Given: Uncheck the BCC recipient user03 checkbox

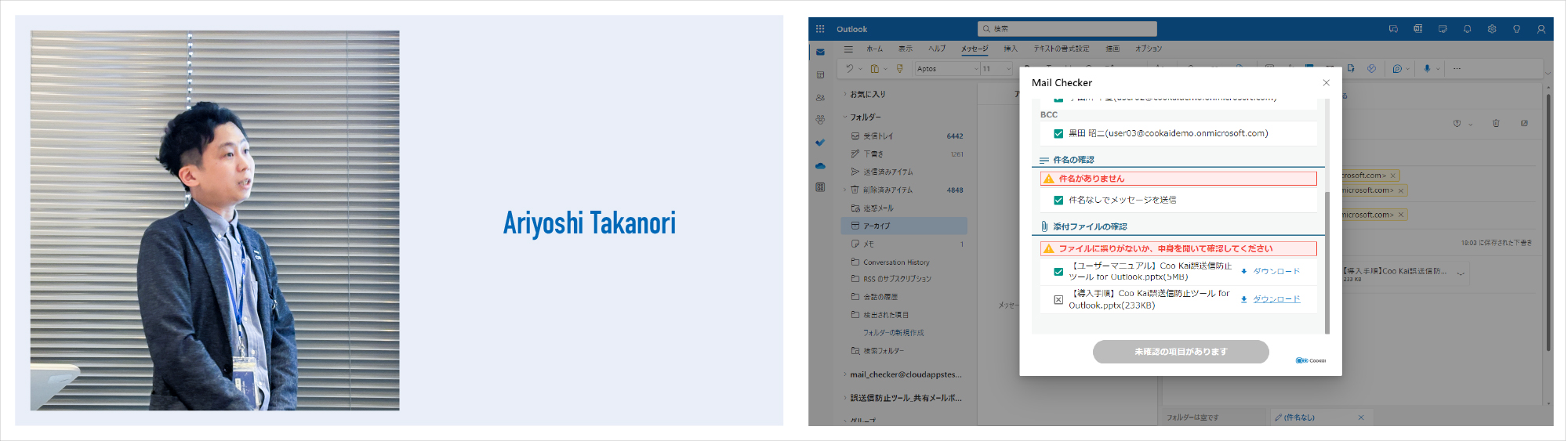Looking at the screenshot, I should [x=1058, y=134].
